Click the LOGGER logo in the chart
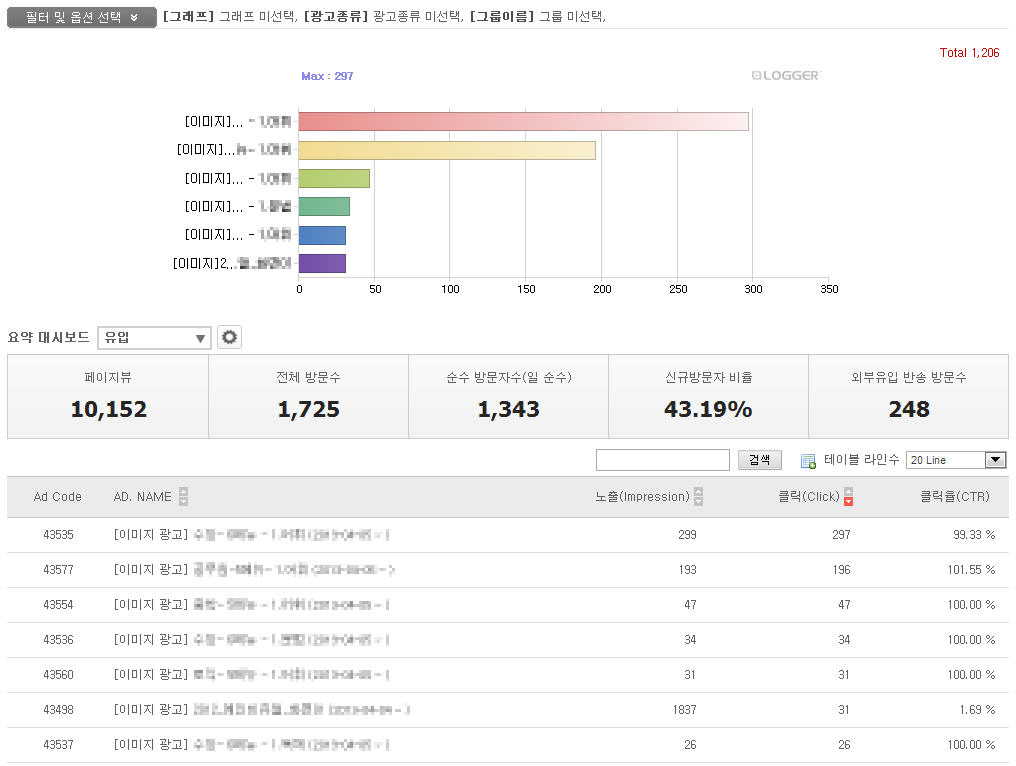This screenshot has height=766, width=1016. click(785, 76)
